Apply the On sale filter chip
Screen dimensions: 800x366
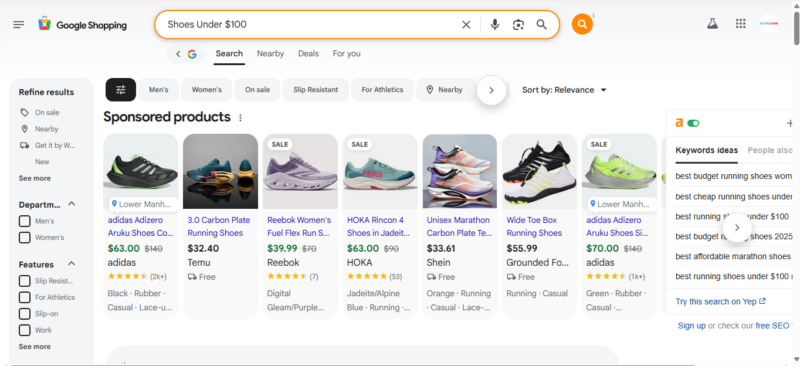pyautogui.click(x=257, y=90)
